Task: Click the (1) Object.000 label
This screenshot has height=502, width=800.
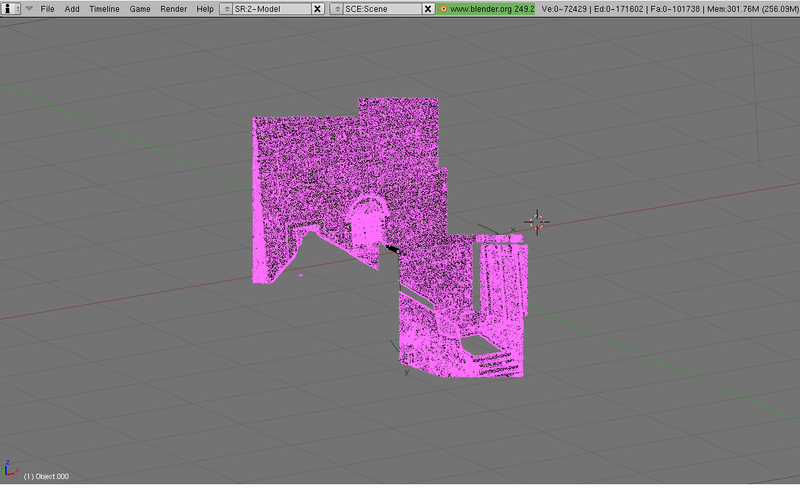Action: [x=46, y=476]
